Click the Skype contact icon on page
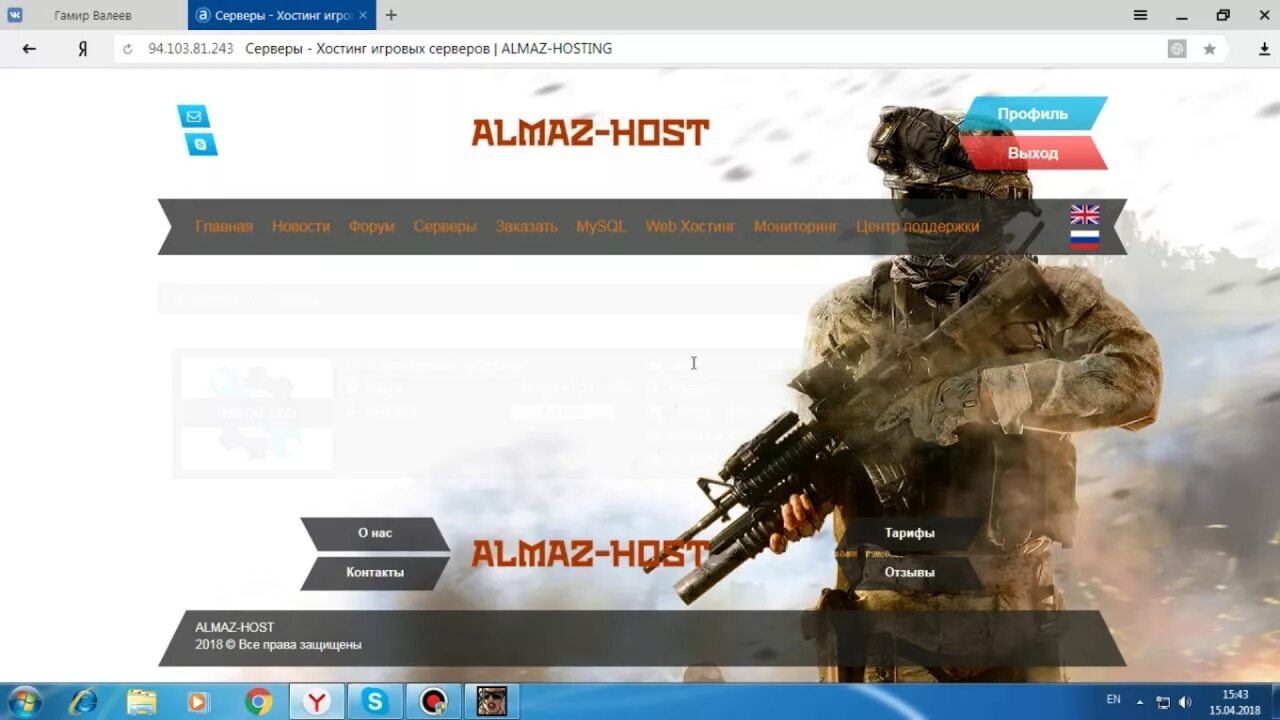The height and width of the screenshot is (720, 1280). pos(201,144)
